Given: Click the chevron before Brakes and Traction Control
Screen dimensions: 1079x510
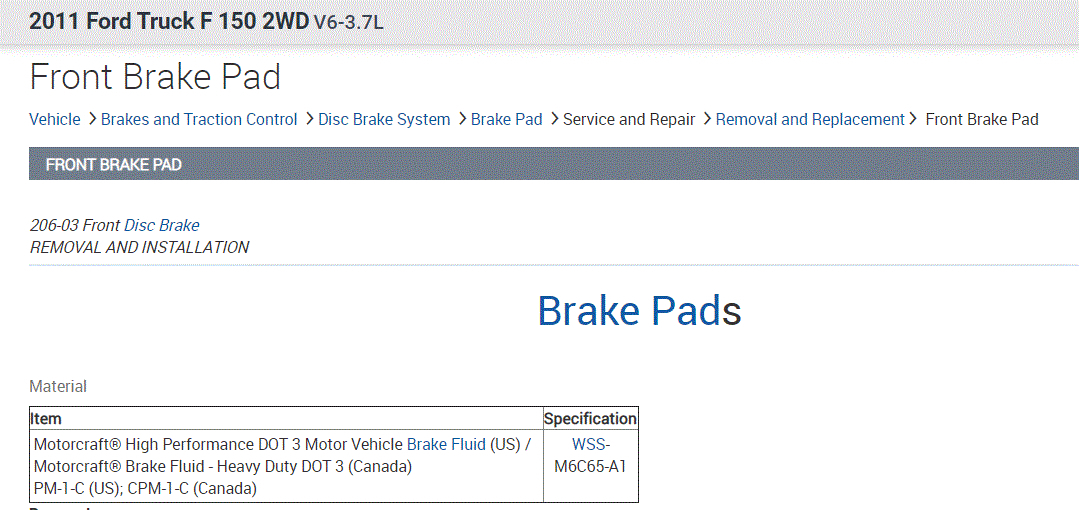Looking at the screenshot, I should 92,120.
